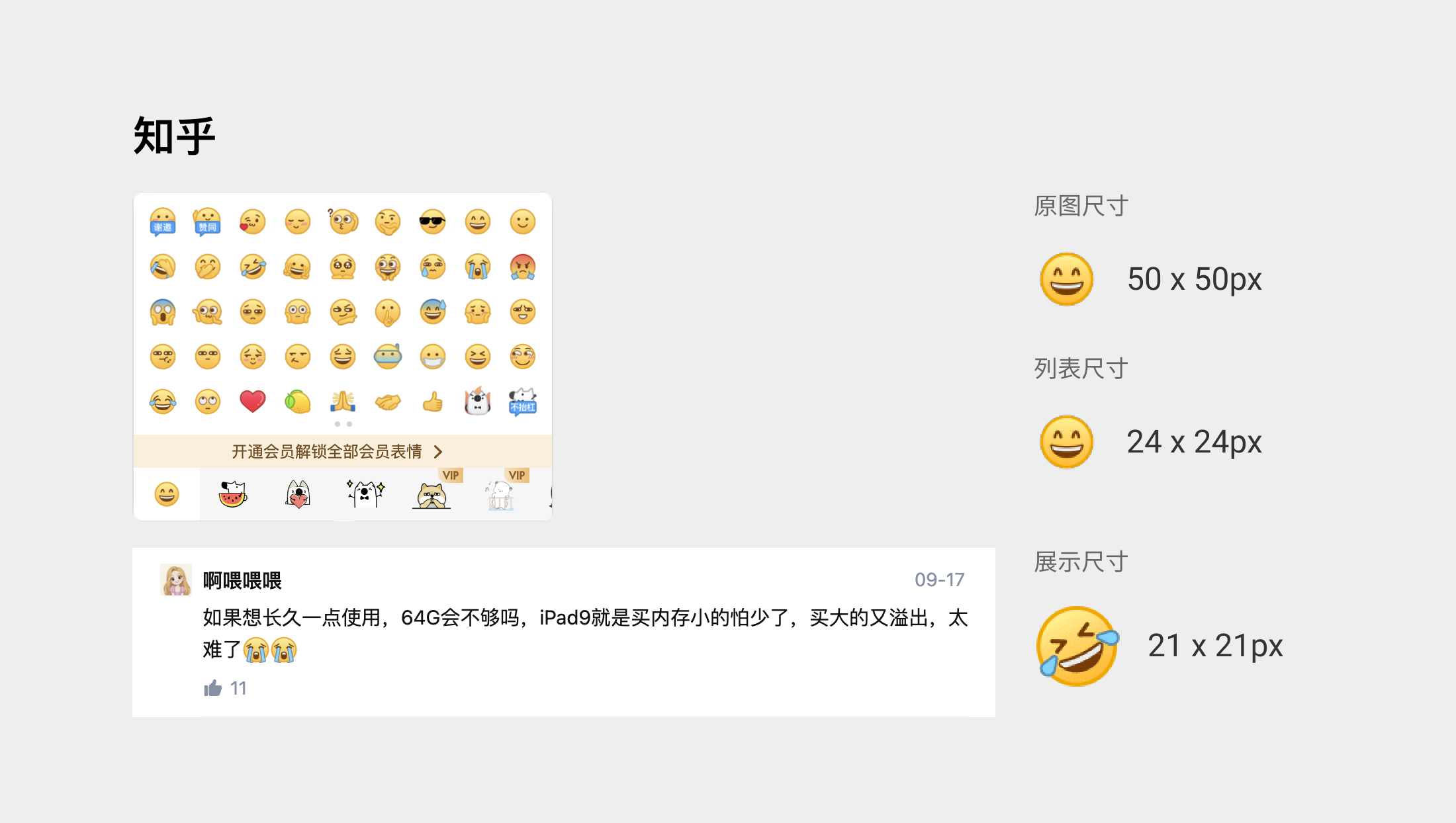The image size is (1456, 823).
Task: Select the red heart emoji
Action: coord(252,402)
